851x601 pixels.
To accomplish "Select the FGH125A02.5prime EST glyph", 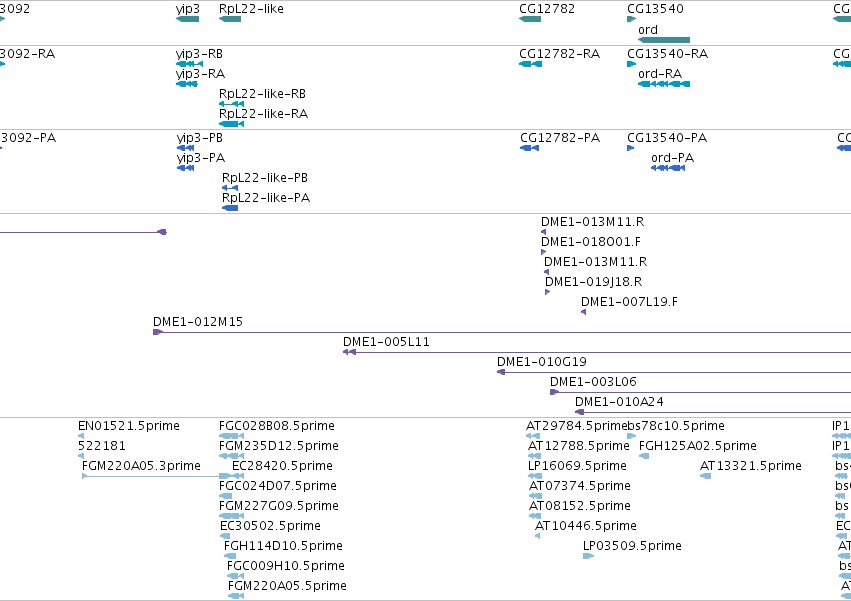I will pyautogui.click(x=644, y=456).
